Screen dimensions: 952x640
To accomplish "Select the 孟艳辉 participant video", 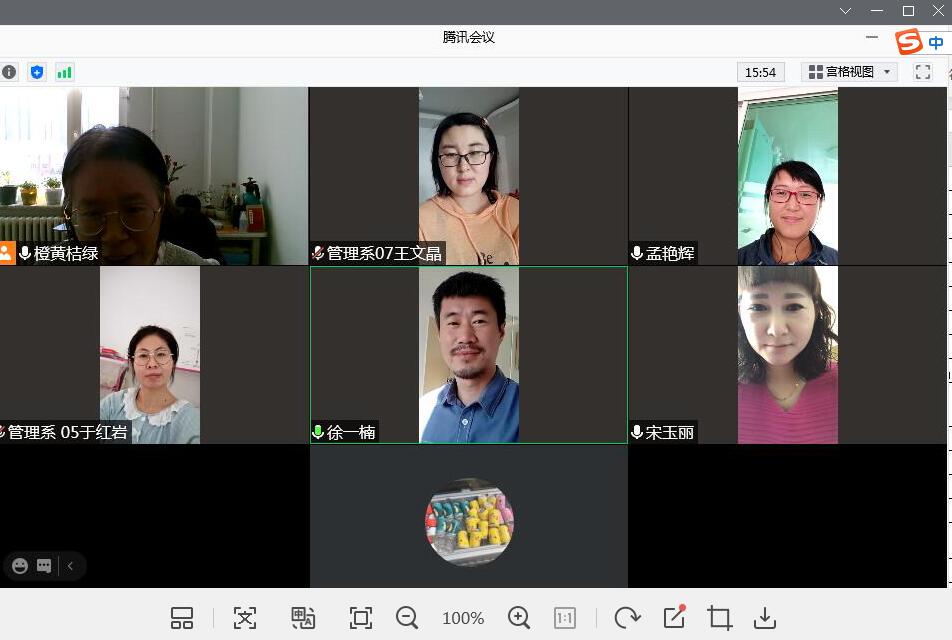I will click(x=787, y=176).
